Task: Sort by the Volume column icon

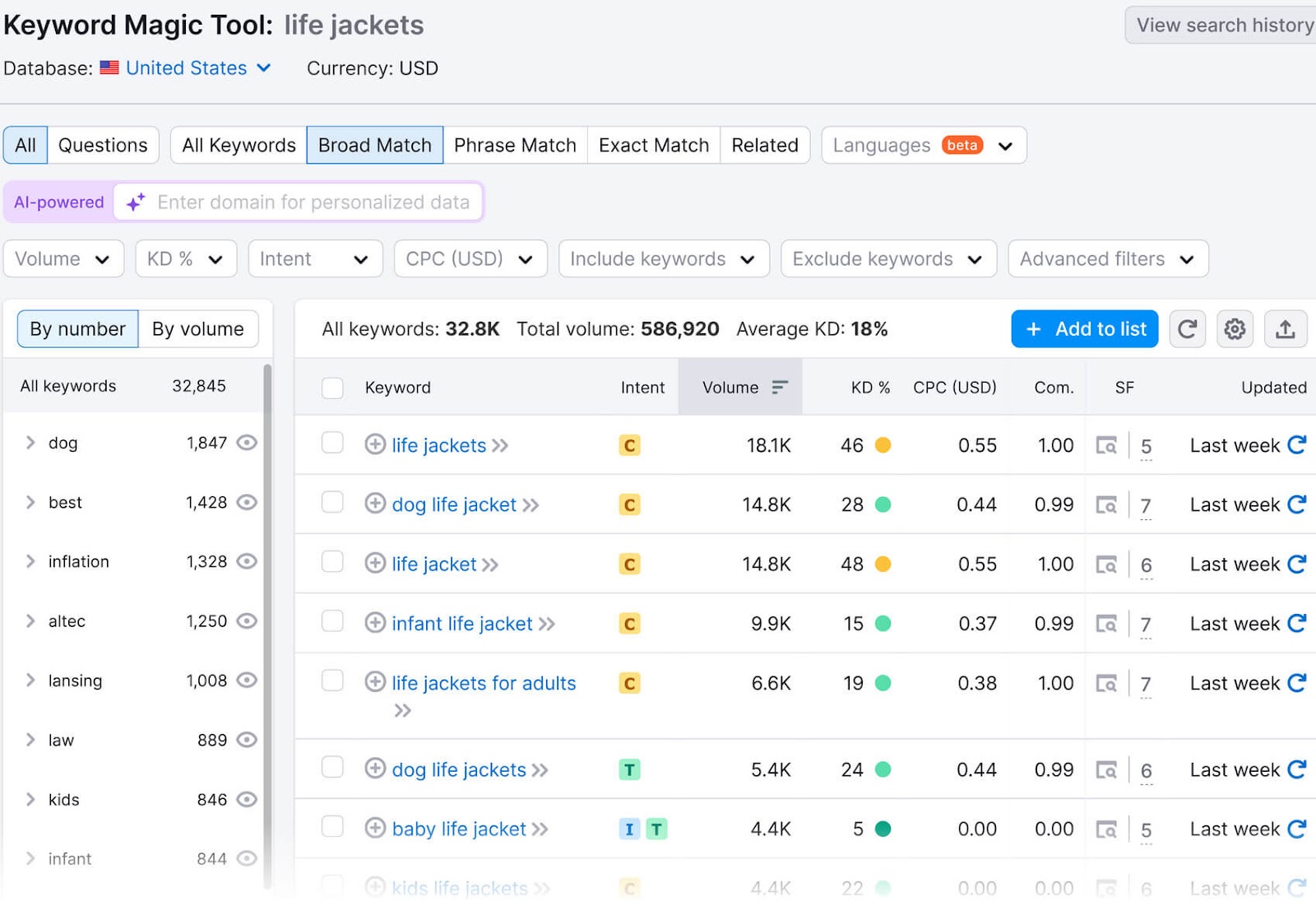Action: coord(780,387)
